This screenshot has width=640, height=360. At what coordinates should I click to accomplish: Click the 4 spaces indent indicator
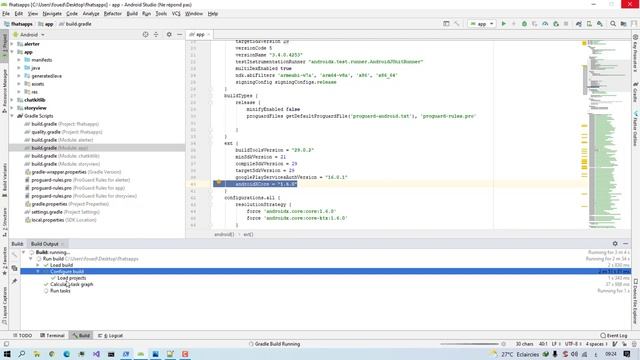point(595,344)
